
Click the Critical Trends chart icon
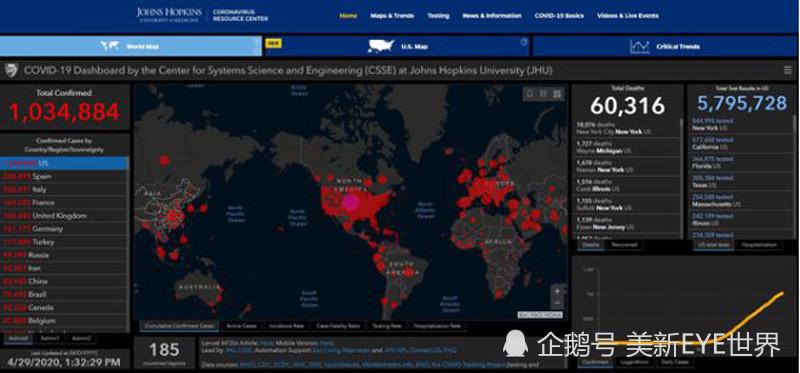coord(639,46)
